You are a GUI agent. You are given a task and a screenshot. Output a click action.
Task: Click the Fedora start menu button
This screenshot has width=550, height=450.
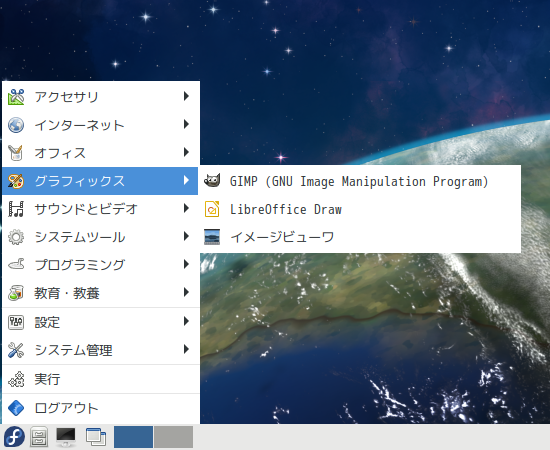click(14, 437)
